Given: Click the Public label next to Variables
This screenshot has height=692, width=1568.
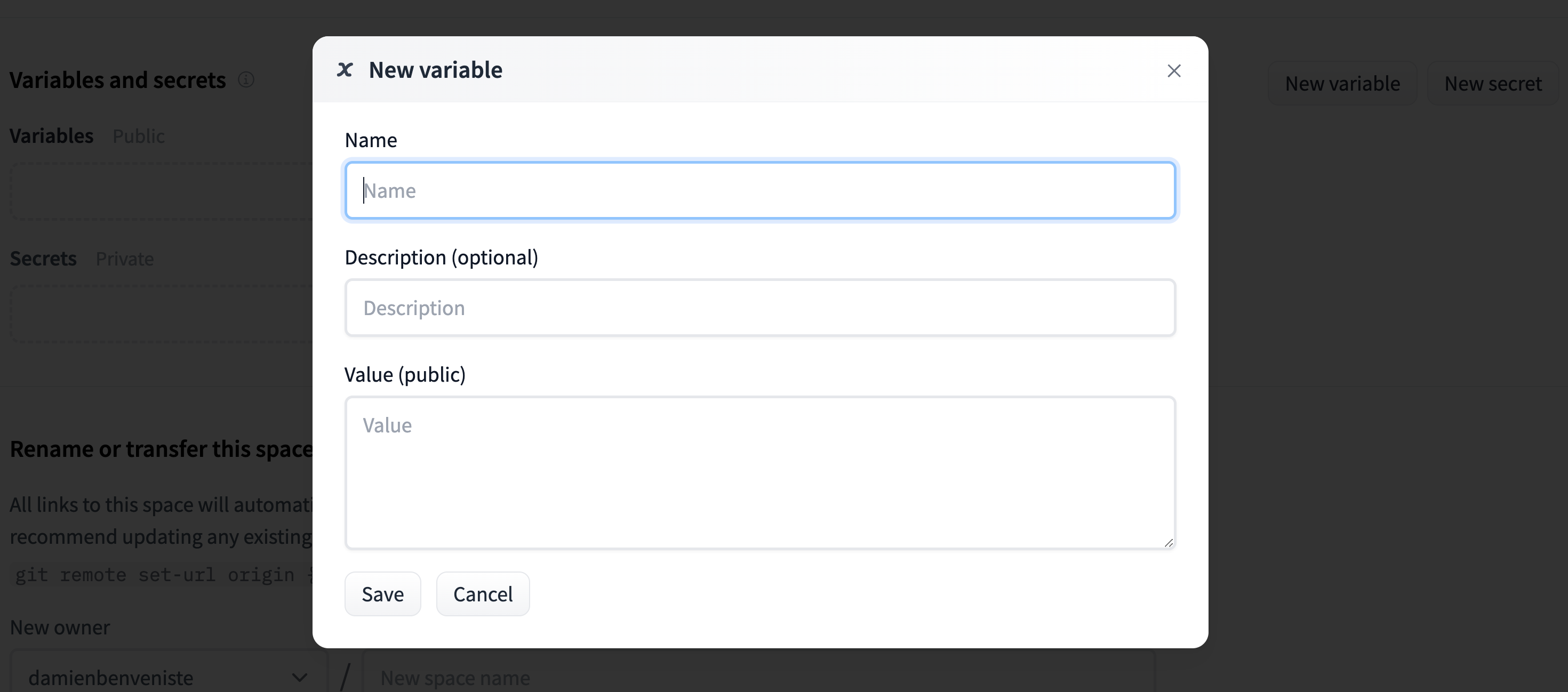Looking at the screenshot, I should (x=138, y=136).
